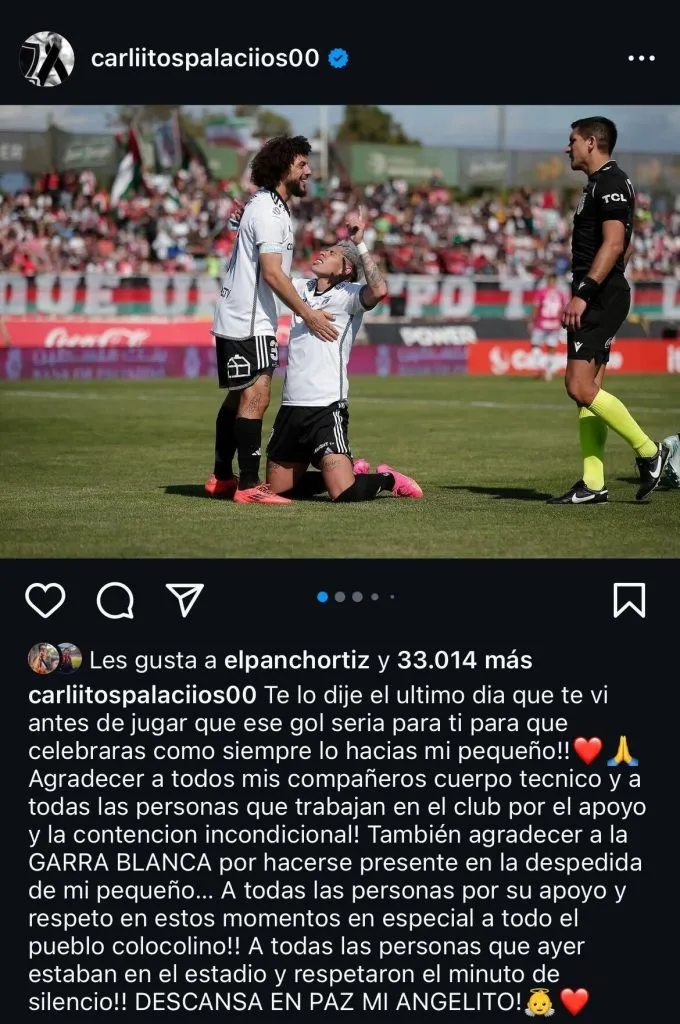
Task: Open the comment bubble icon
Action: coord(116,600)
